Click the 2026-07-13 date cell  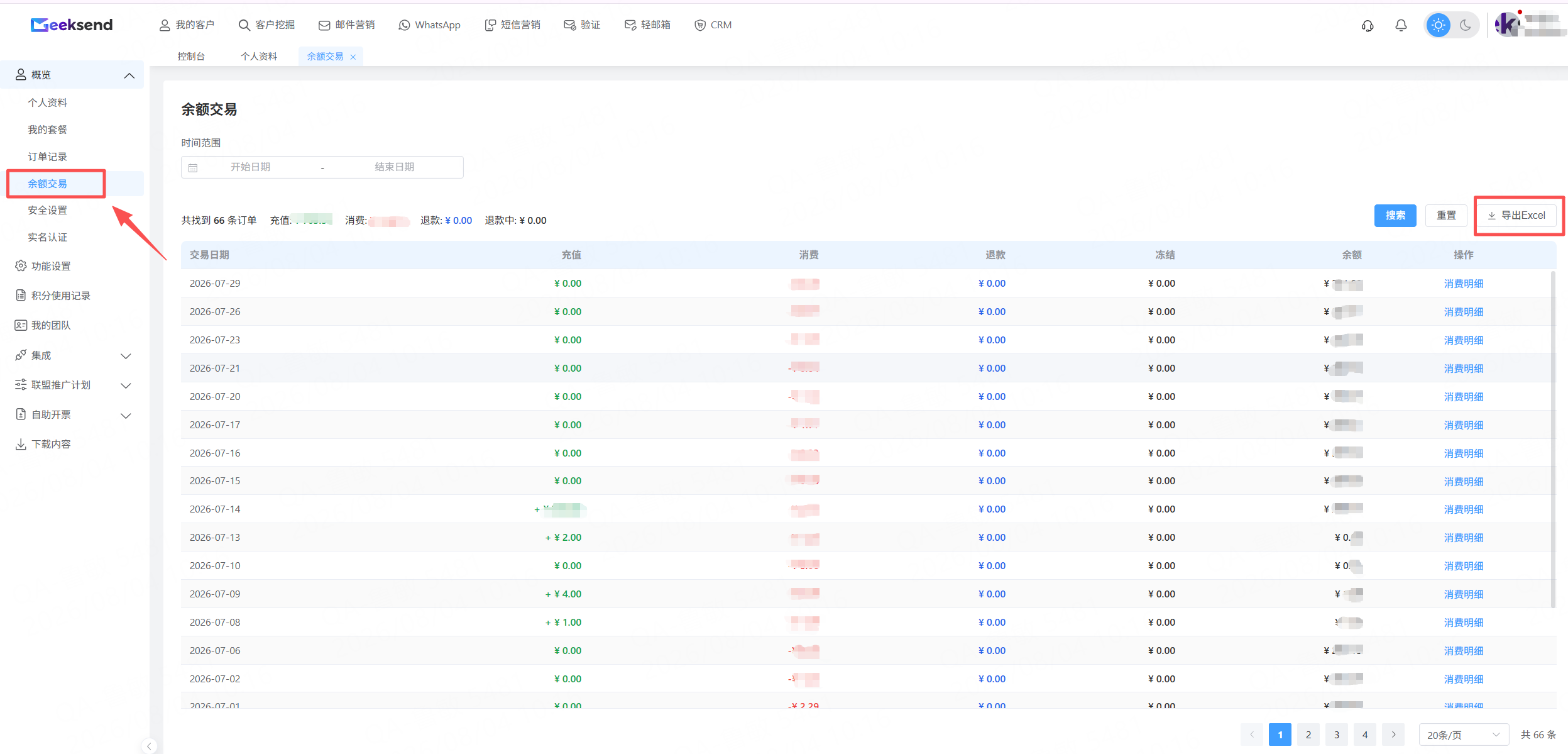(x=215, y=538)
